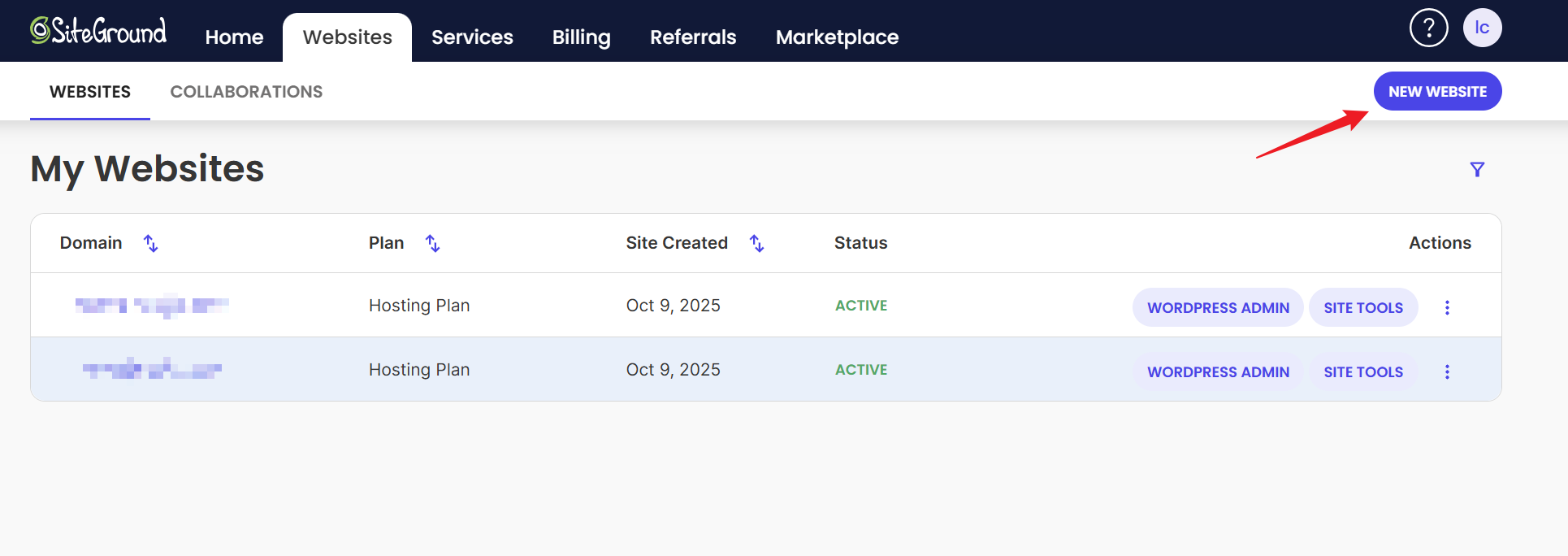Viewport: 1568px width, 556px height.
Task: Open the first website's three-dot actions menu
Action: tap(1447, 307)
